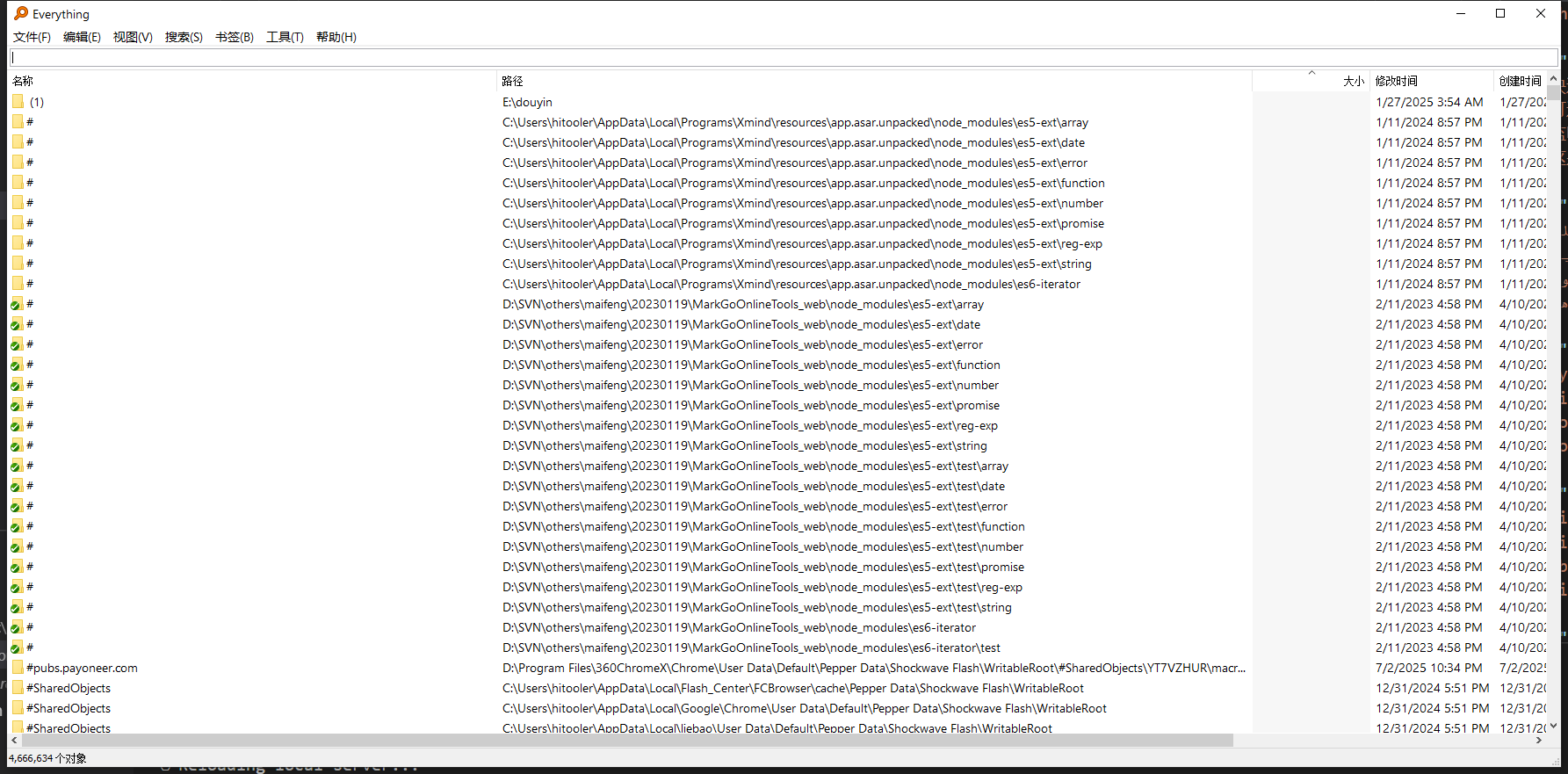The height and width of the screenshot is (774, 1568).
Task: Select SVN folder icon for MarkGoOnlineTools_web es5-ext\date
Action: coord(18,324)
